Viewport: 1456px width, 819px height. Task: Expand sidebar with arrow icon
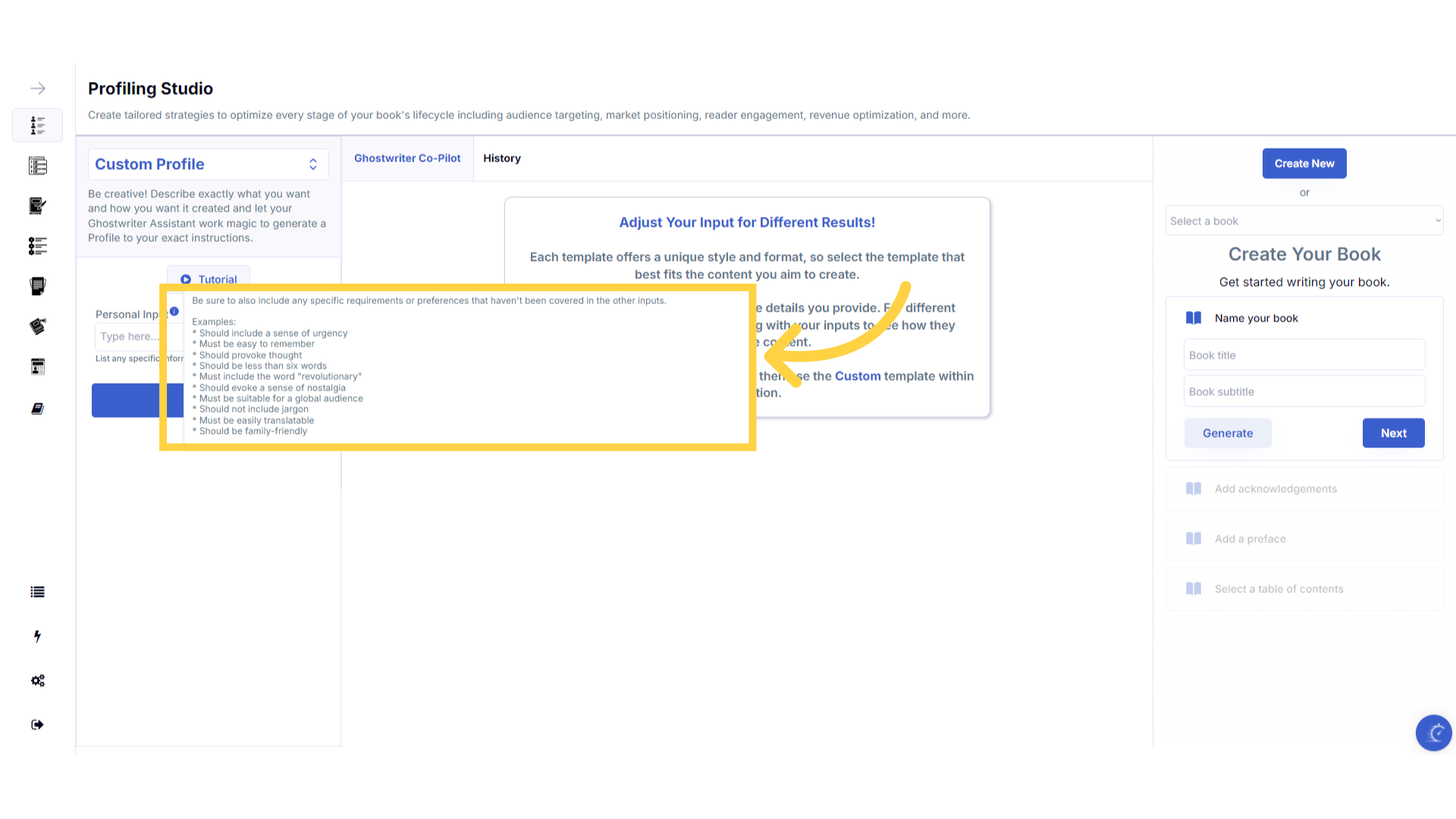38,89
